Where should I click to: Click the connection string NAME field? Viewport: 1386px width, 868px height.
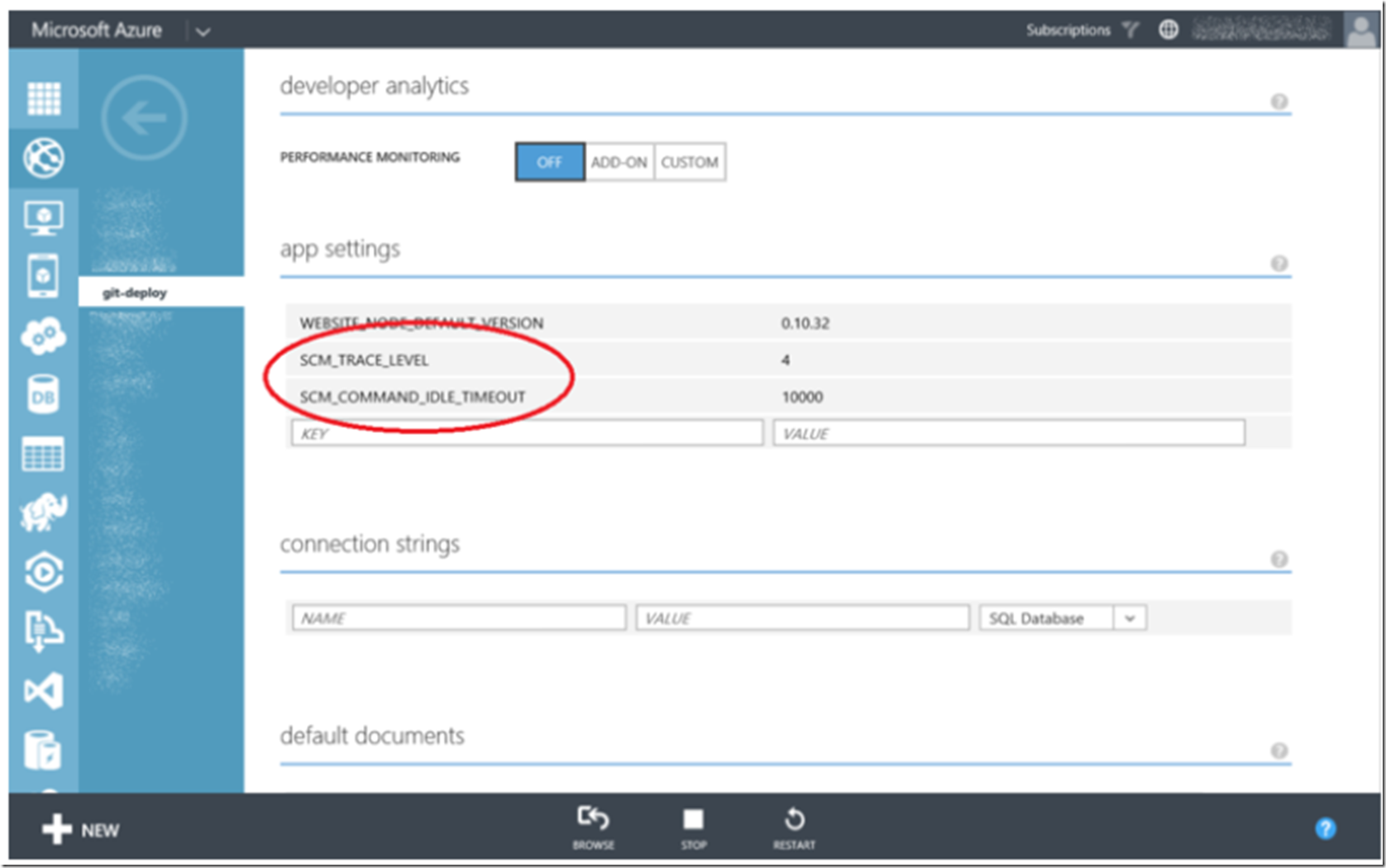click(x=459, y=618)
